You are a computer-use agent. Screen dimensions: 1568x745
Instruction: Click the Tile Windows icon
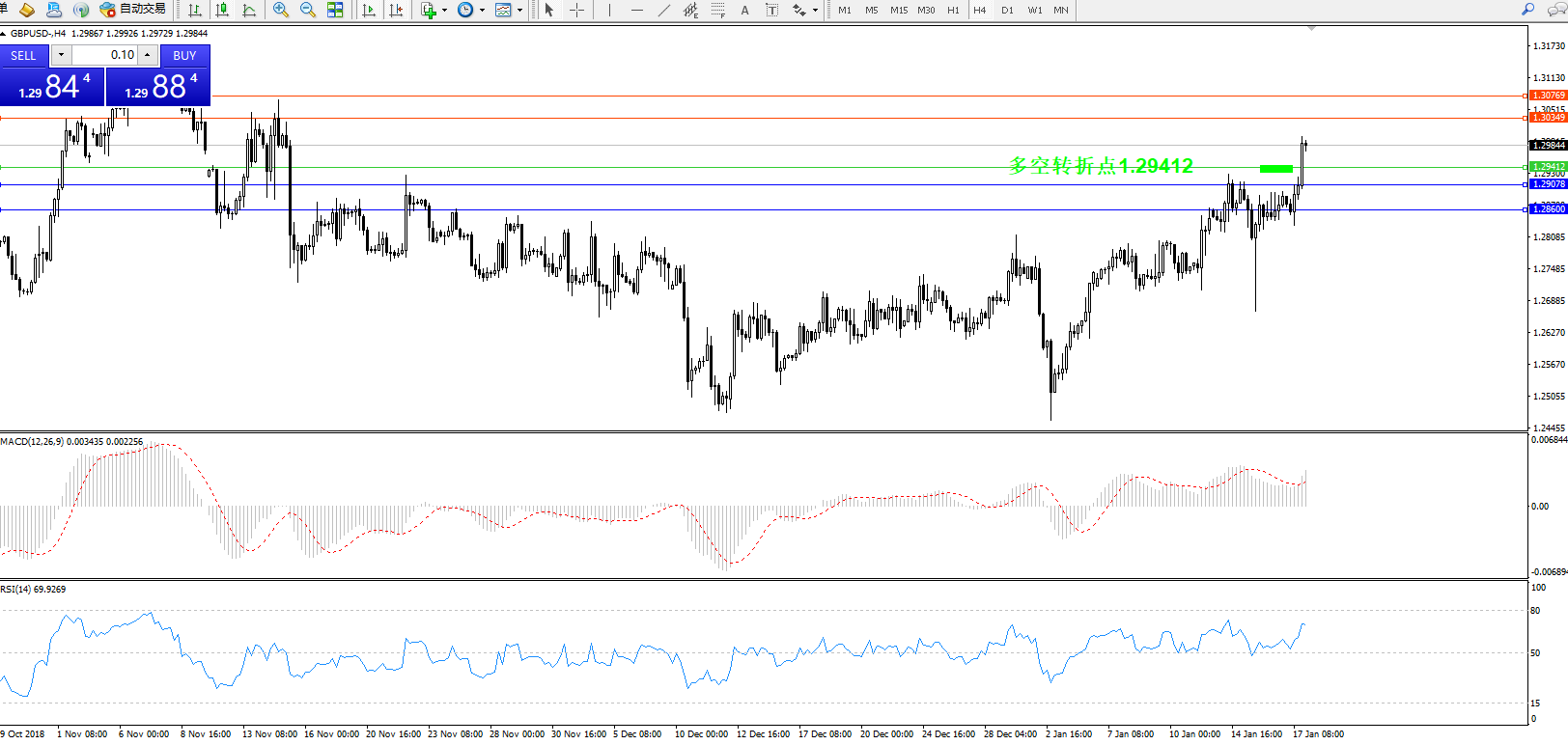coord(335,10)
